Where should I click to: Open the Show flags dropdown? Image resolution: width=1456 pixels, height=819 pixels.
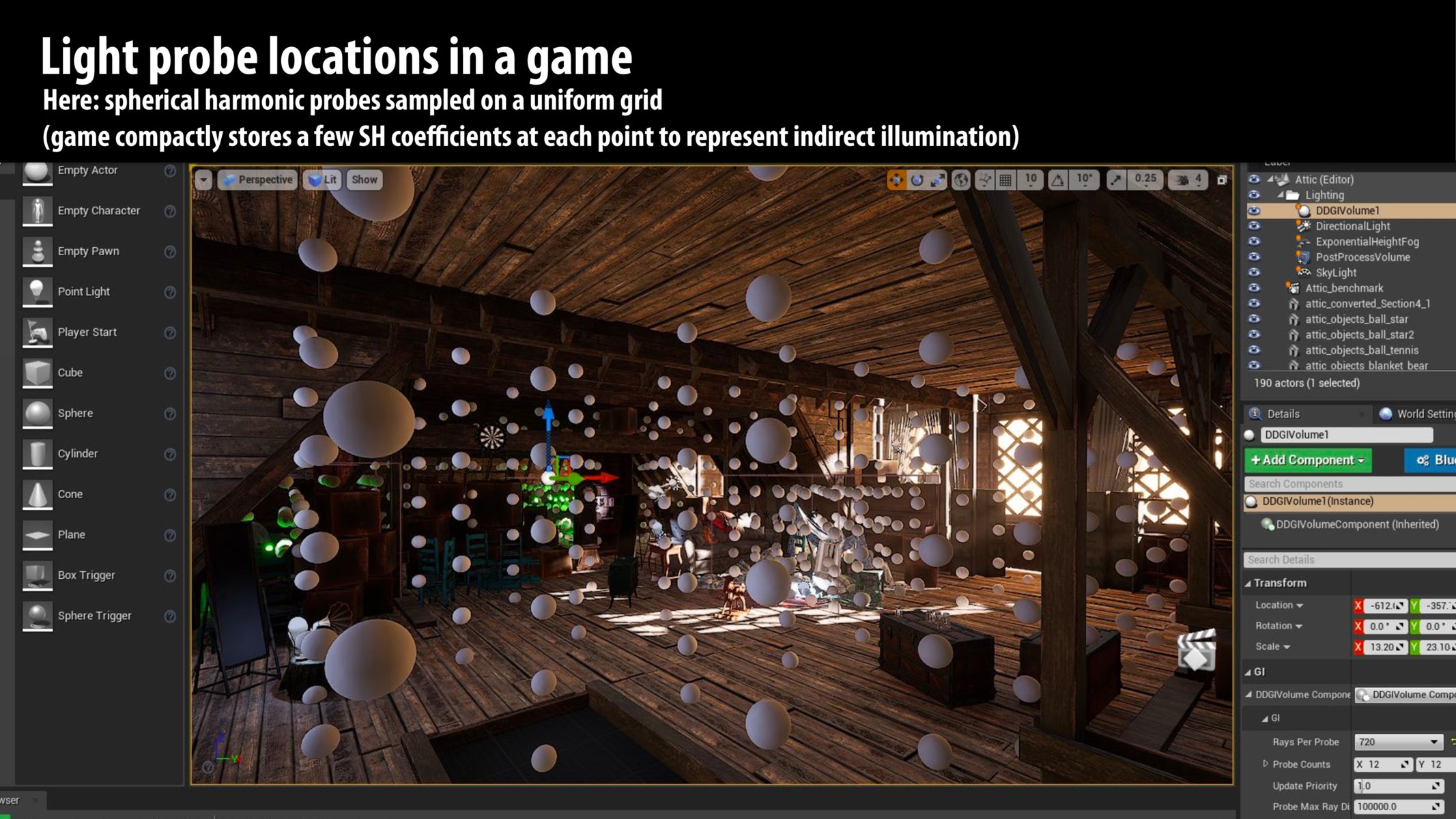click(x=364, y=179)
